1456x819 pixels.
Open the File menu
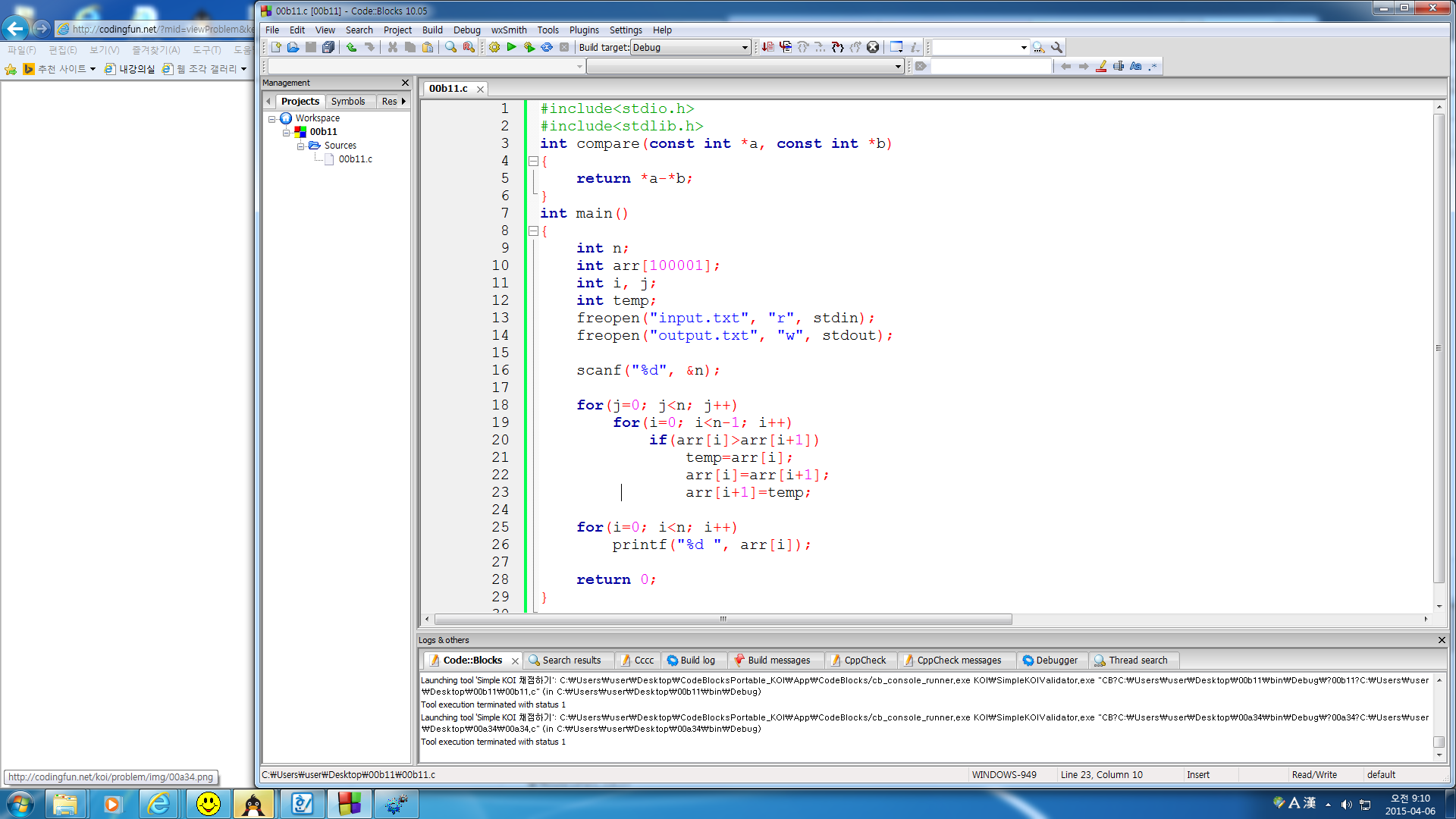272,30
